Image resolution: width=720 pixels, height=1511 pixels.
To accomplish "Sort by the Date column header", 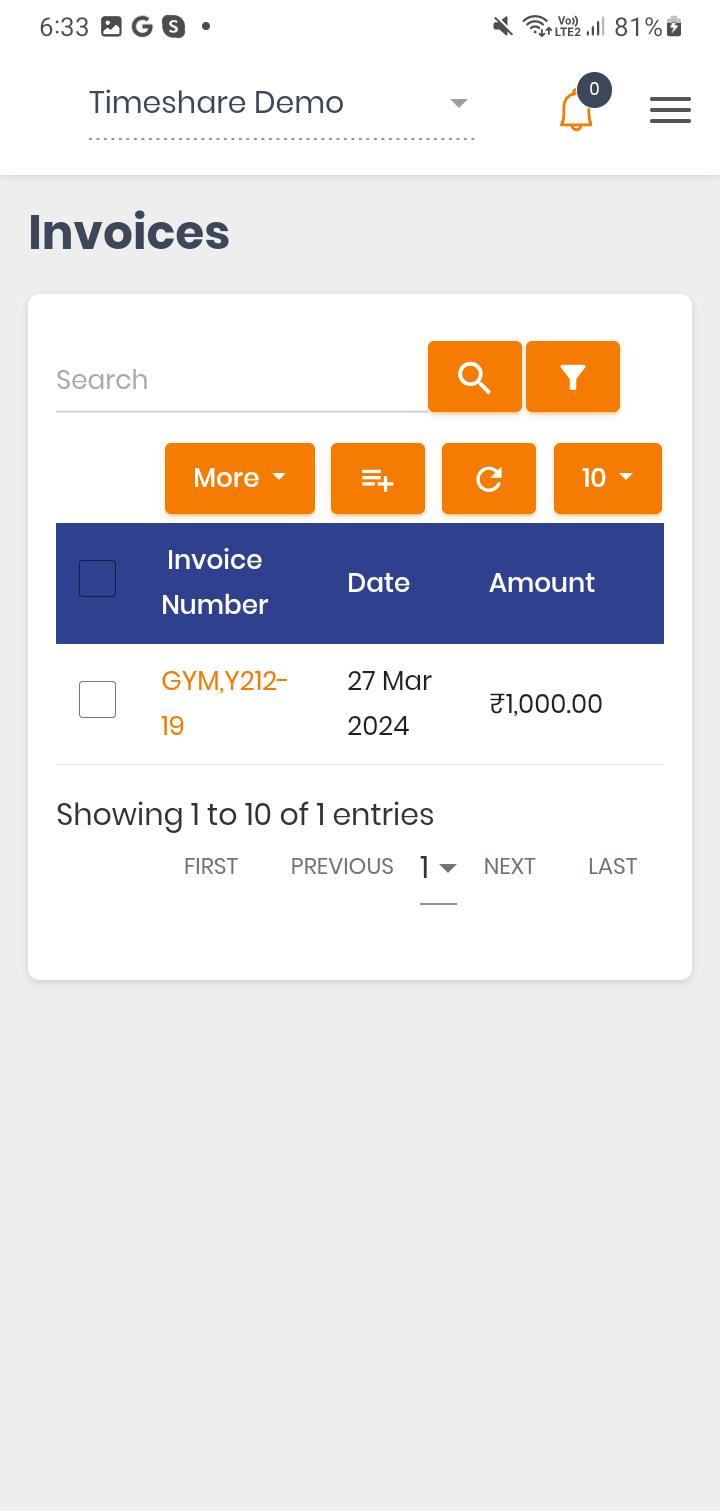I will point(379,583).
